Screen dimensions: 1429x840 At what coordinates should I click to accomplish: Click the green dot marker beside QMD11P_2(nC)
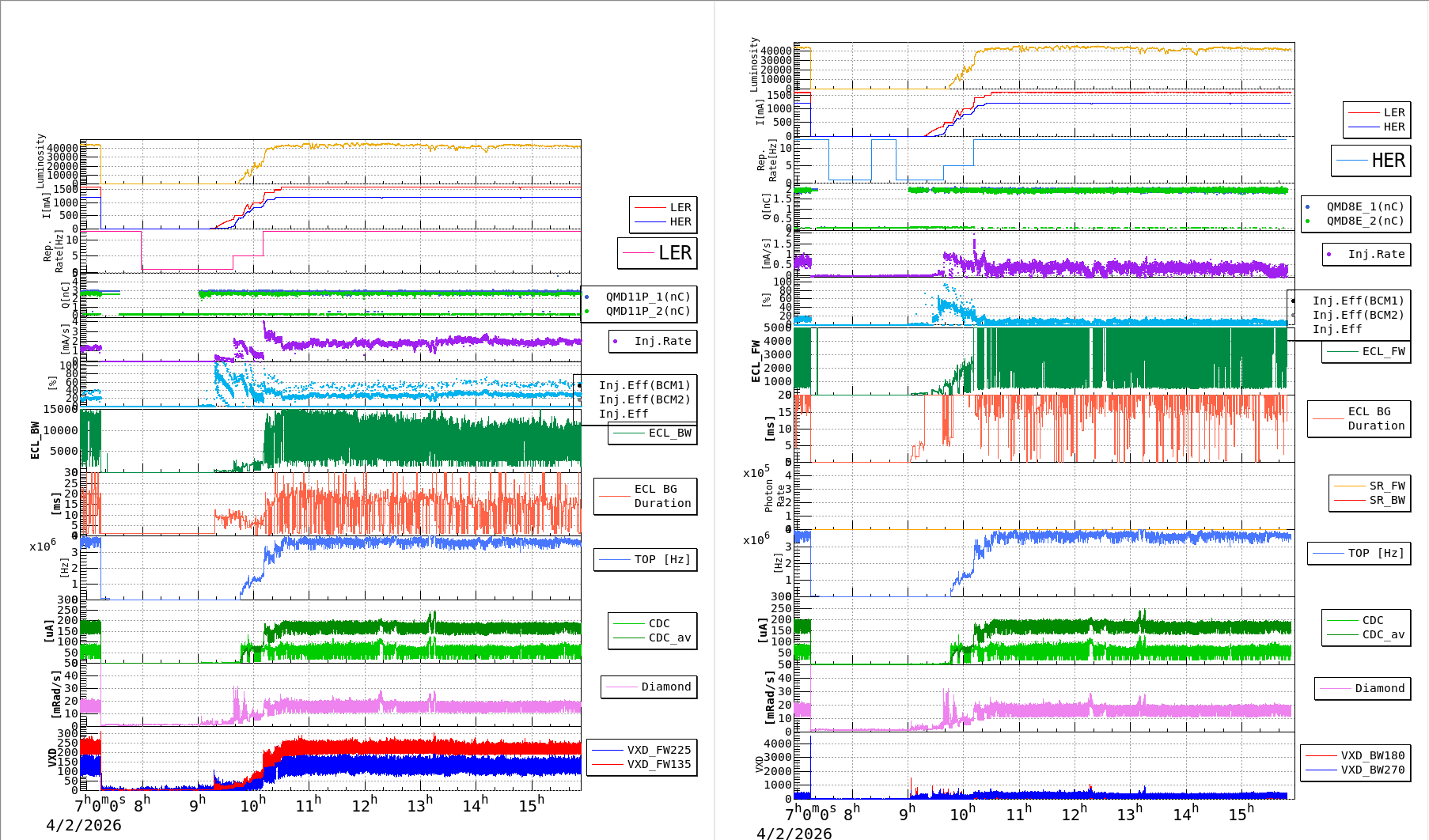click(586, 312)
